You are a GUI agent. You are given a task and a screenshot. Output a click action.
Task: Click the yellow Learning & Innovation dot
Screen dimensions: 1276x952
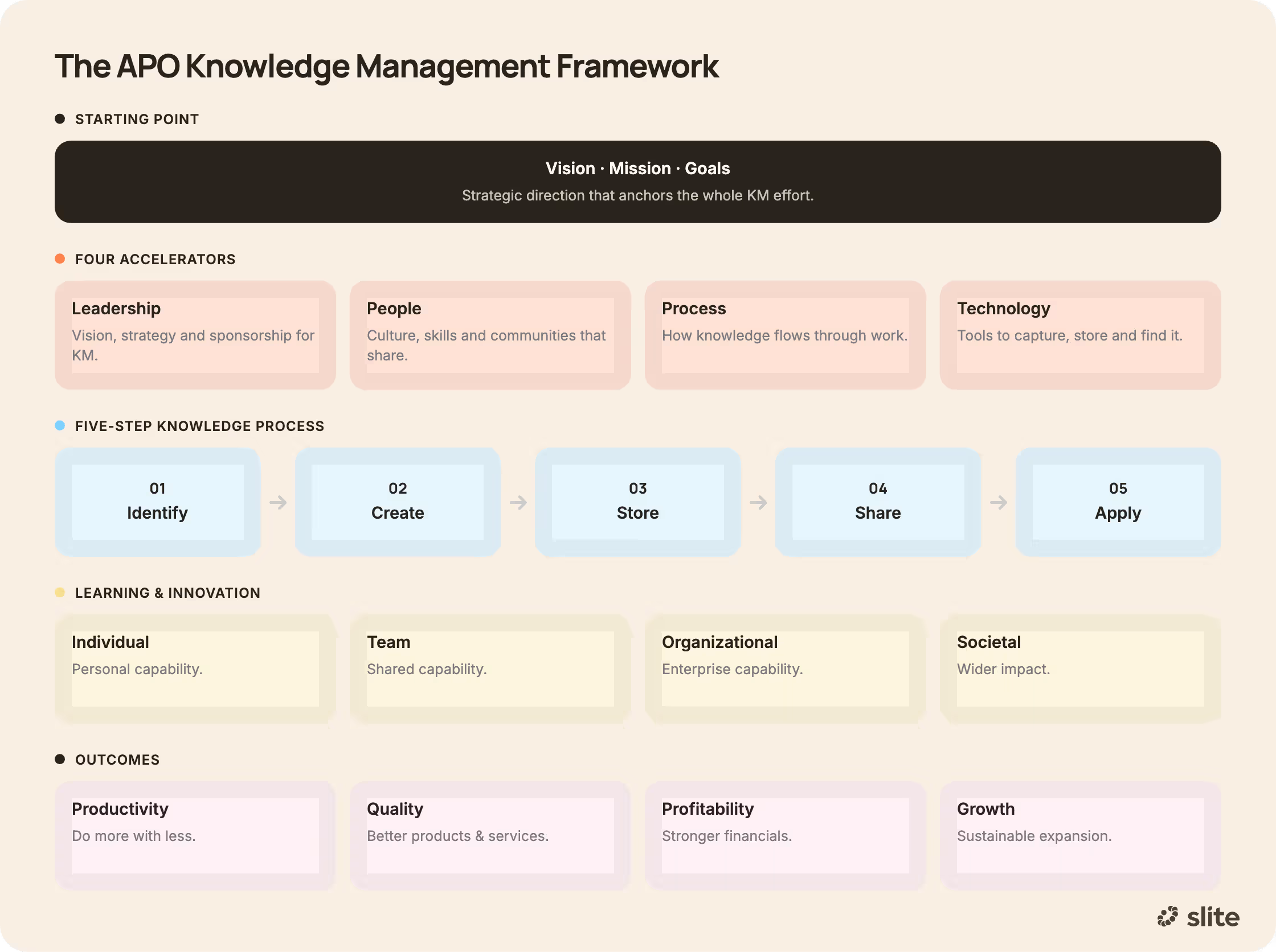click(60, 592)
